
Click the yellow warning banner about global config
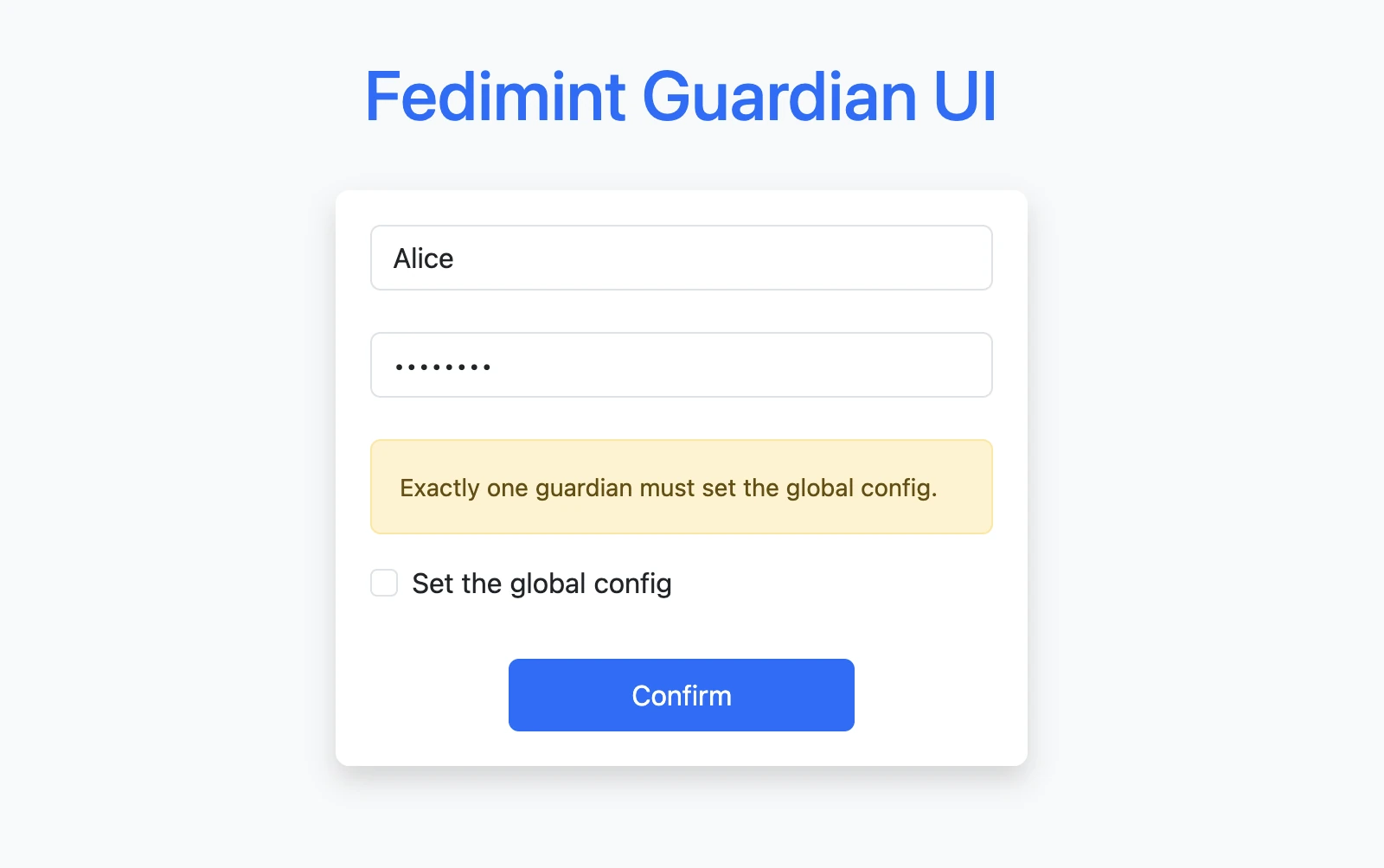click(681, 487)
